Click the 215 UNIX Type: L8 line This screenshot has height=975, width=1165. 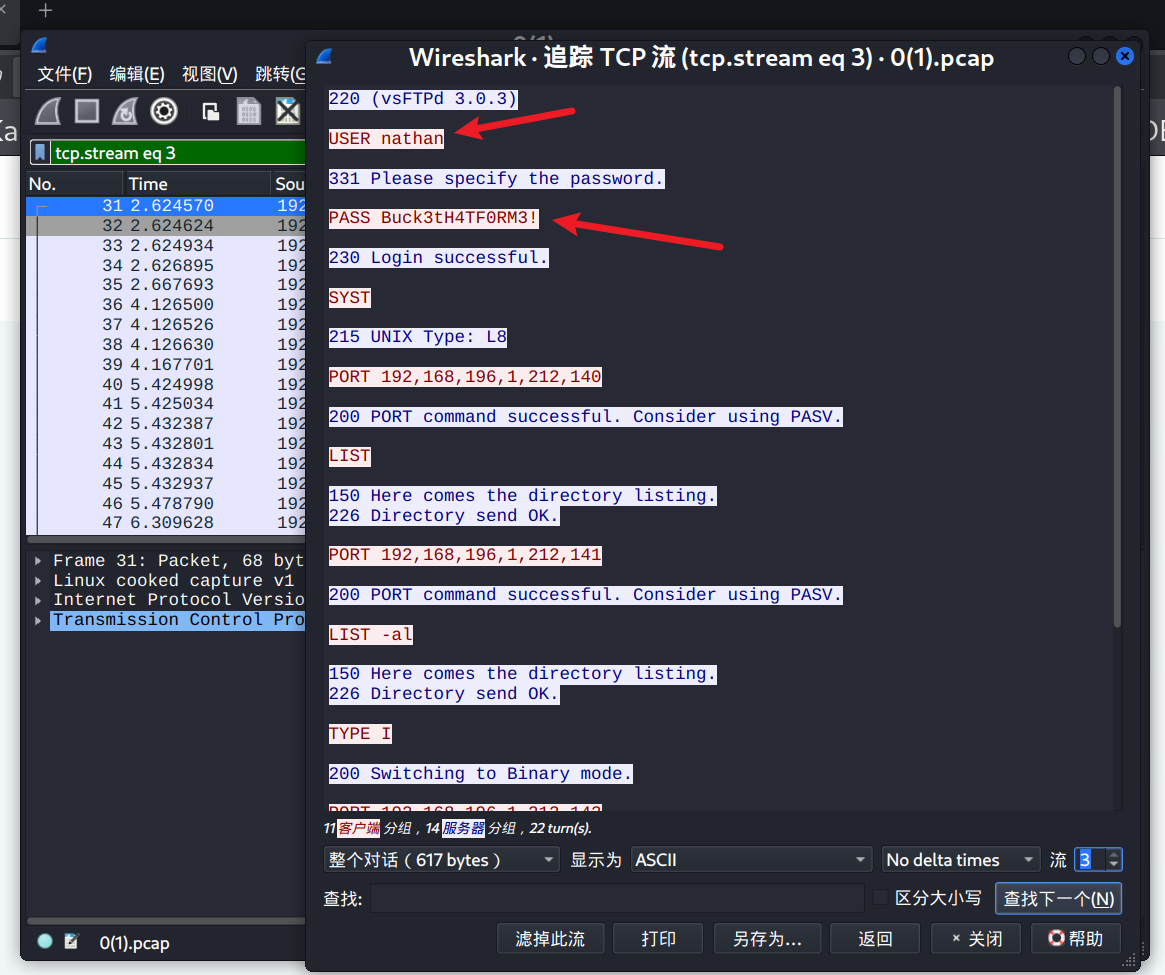(418, 337)
